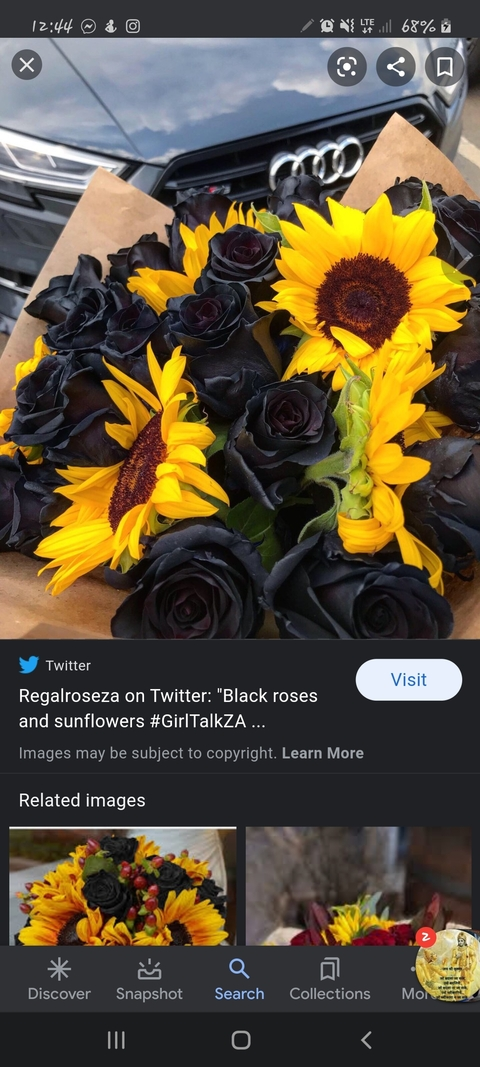The width and height of the screenshot is (480, 1067).
Task: Select the Search tab
Action: coord(240,980)
